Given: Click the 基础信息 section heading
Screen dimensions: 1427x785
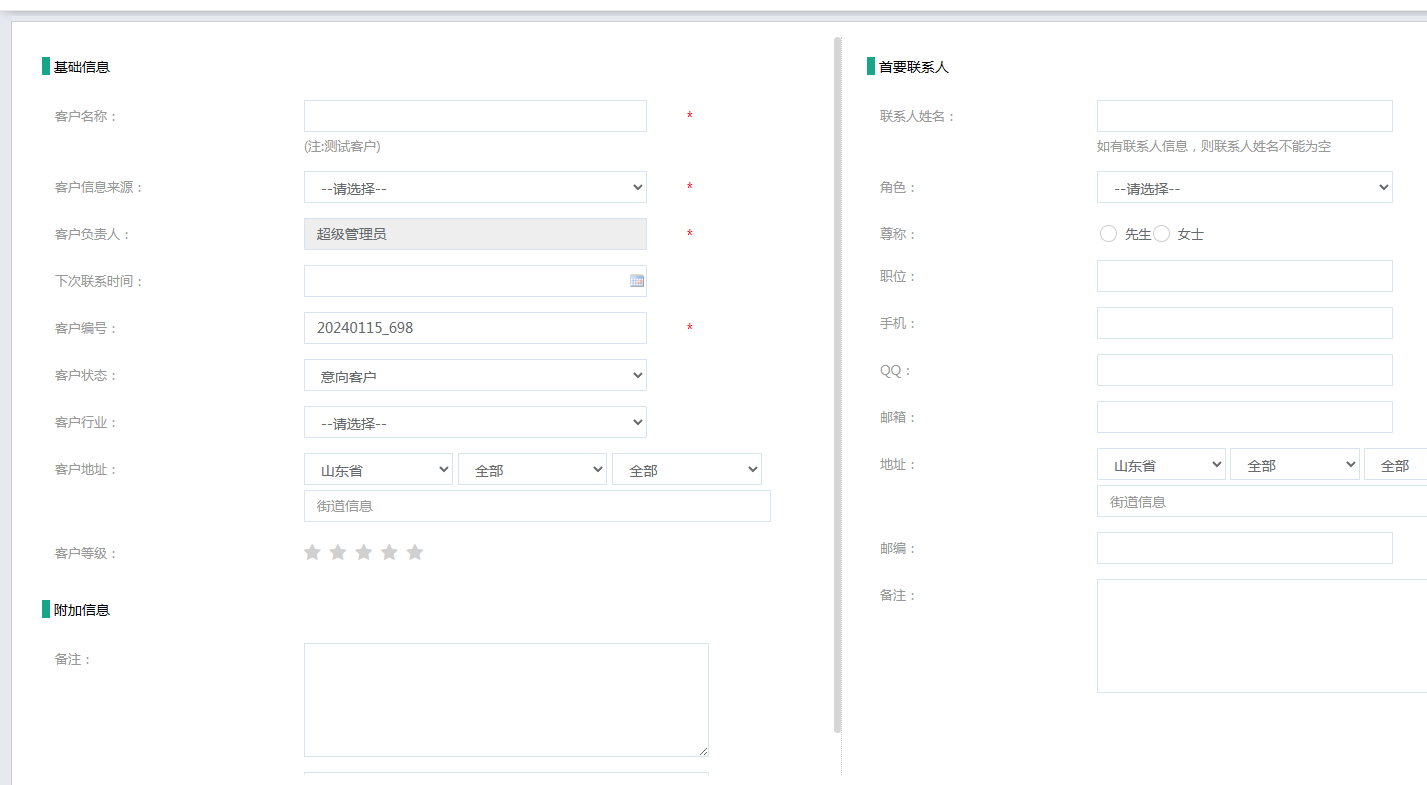Looking at the screenshot, I should tap(82, 67).
